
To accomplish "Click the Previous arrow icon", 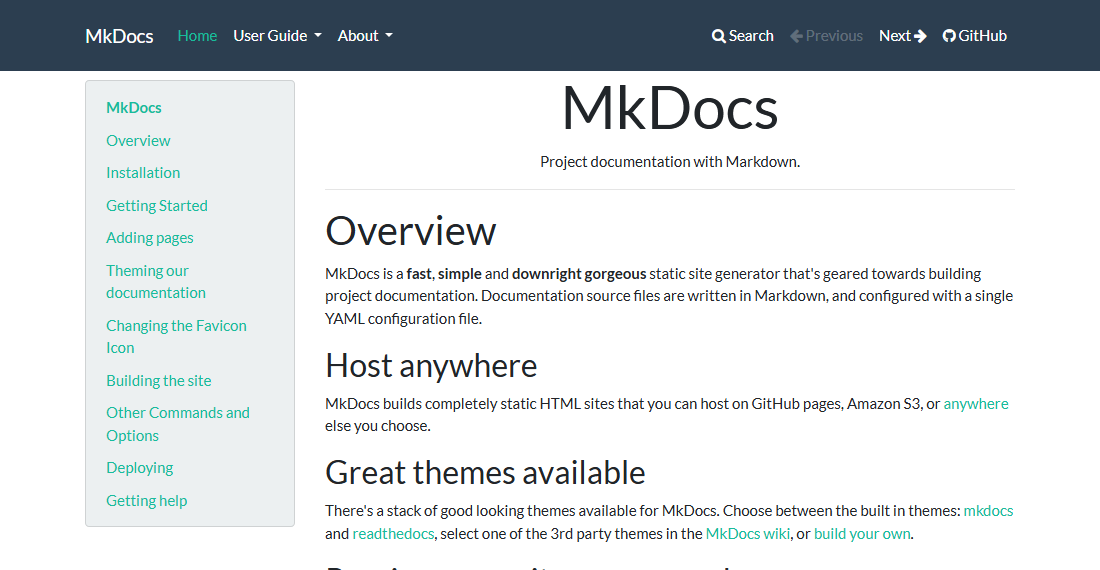I will [x=796, y=36].
